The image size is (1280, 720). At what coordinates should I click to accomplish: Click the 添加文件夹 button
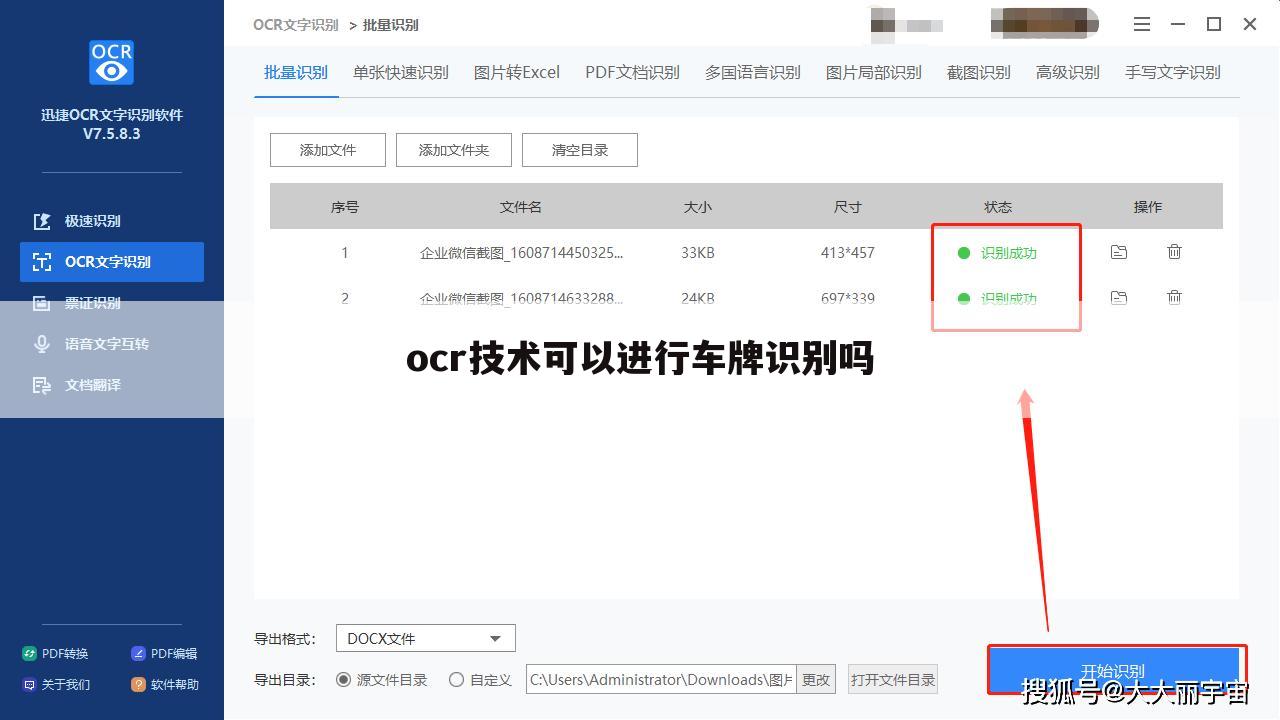(x=454, y=150)
